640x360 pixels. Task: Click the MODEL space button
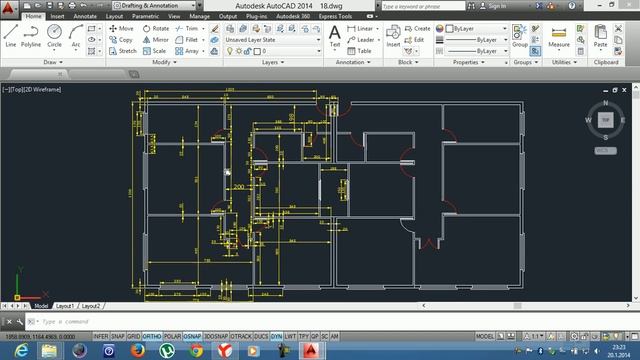484,336
